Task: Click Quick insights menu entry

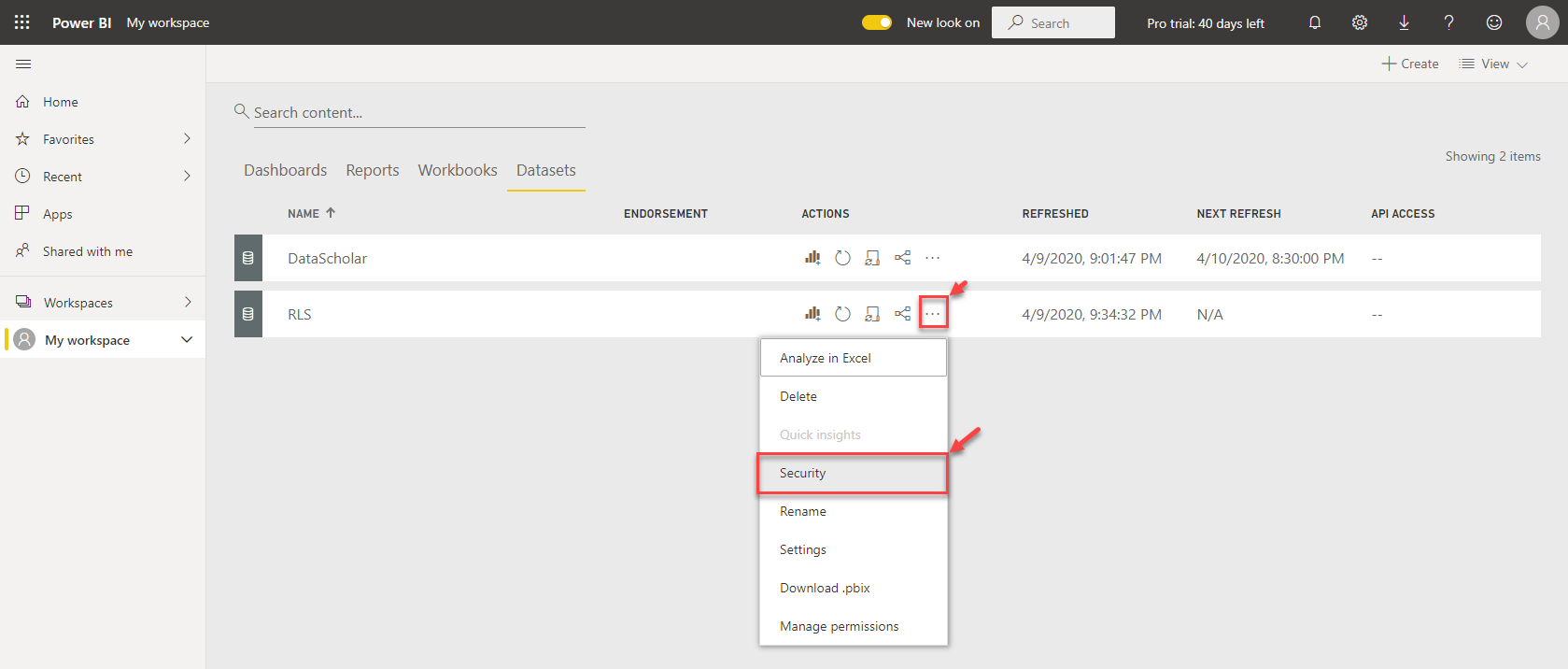Action: [x=854, y=434]
